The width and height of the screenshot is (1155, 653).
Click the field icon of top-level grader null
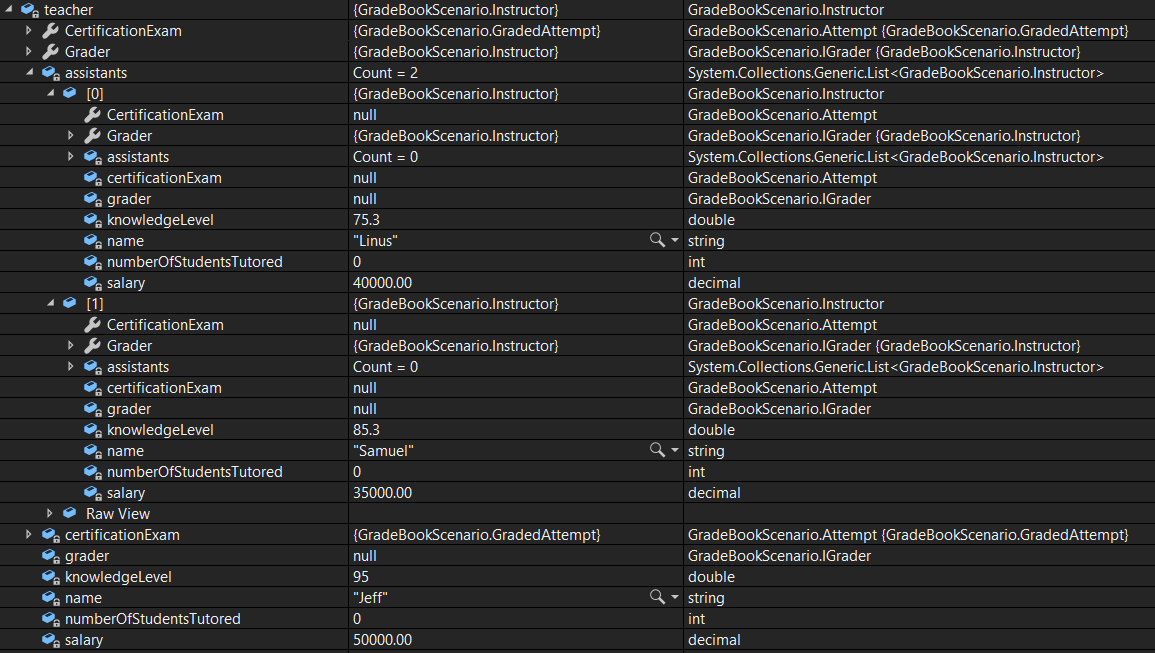pyautogui.click(x=51, y=556)
